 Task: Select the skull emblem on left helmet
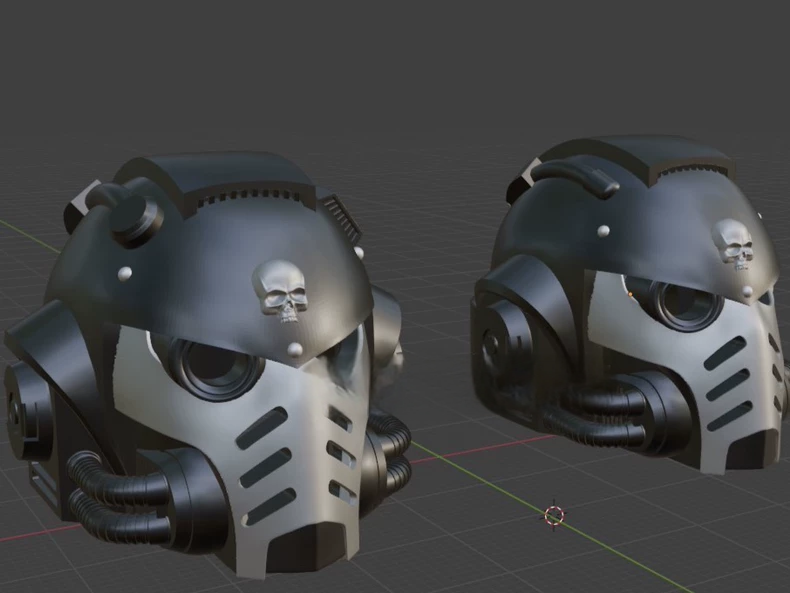pos(280,292)
